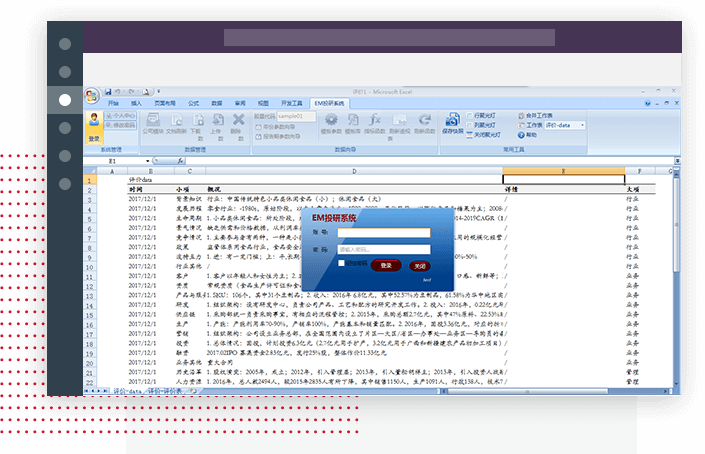Image resolution: width=705 pixels, height=454 pixels.
Task: Click the 合并工作表 icon
Action: coord(520,115)
